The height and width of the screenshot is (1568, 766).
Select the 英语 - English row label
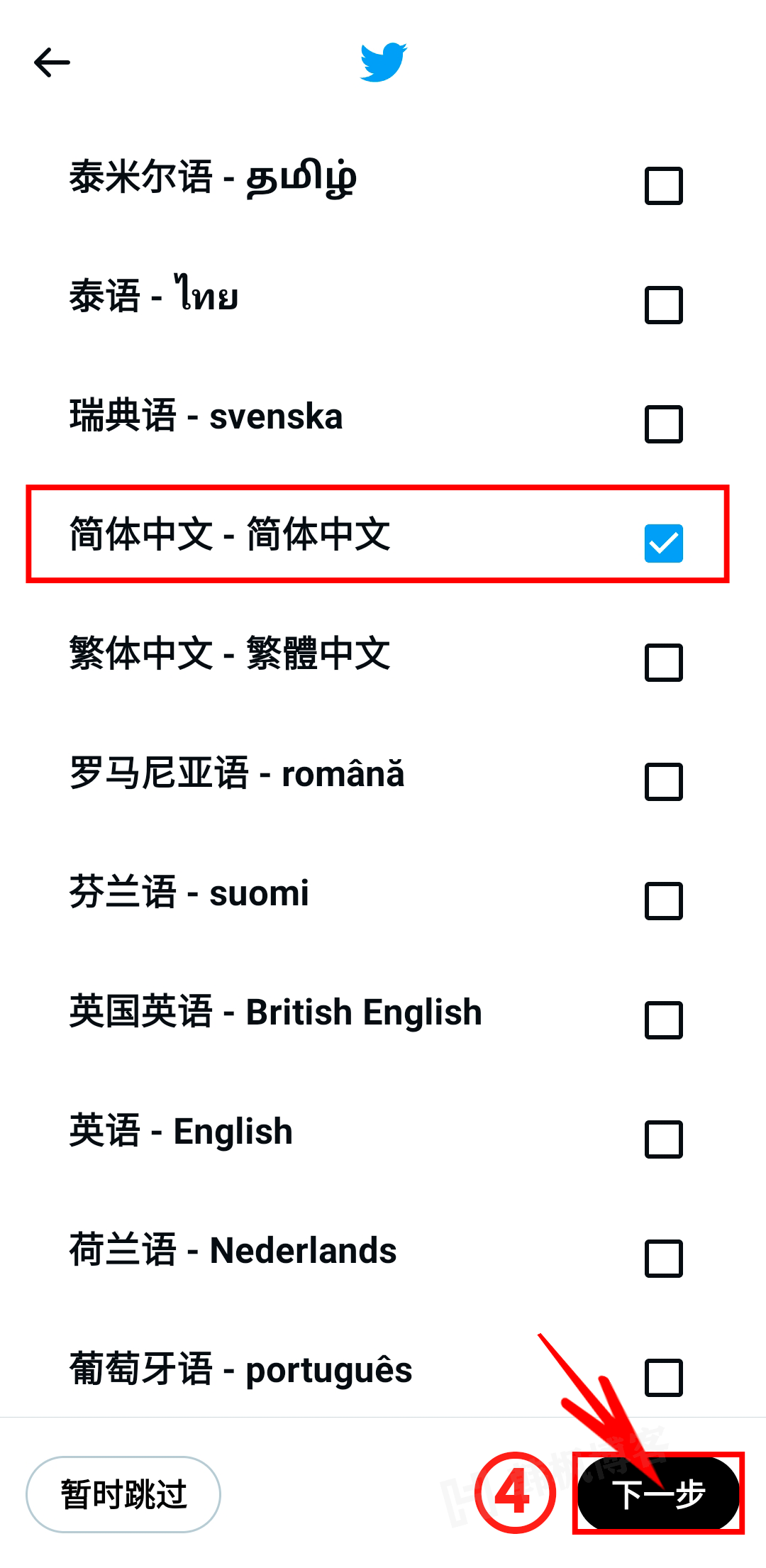[x=181, y=1131]
